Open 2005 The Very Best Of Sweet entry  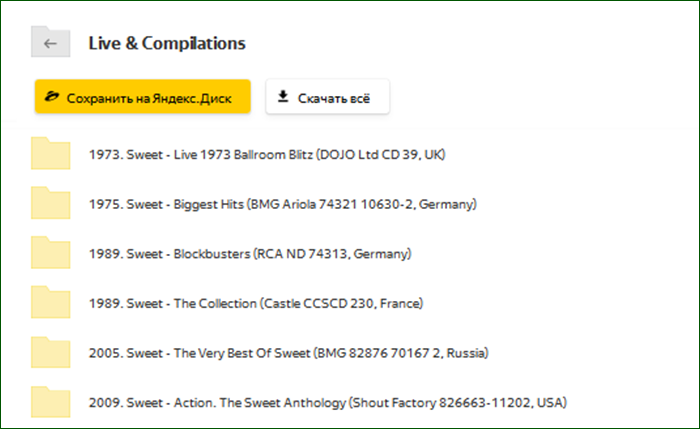click(288, 353)
